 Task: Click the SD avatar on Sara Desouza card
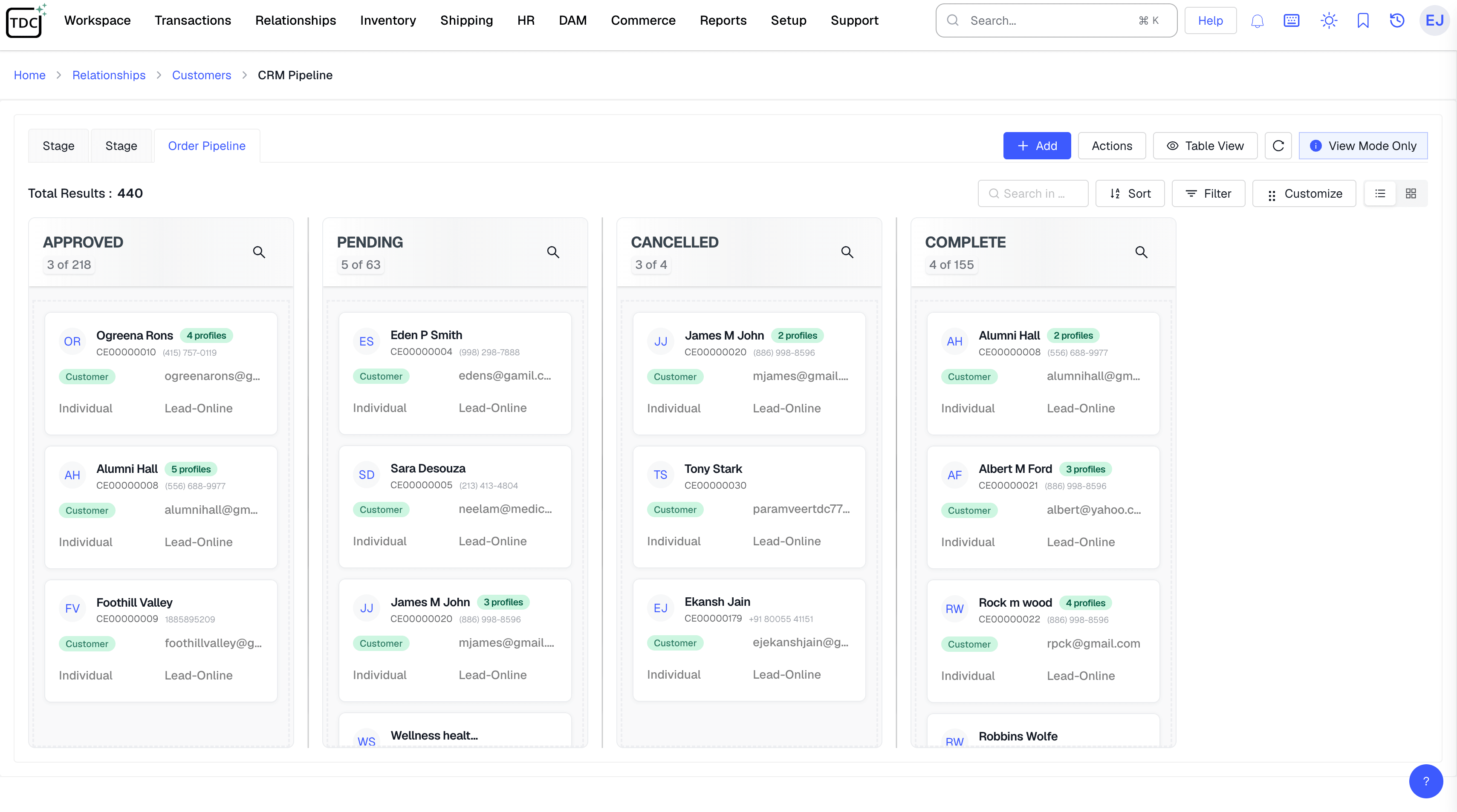click(367, 475)
